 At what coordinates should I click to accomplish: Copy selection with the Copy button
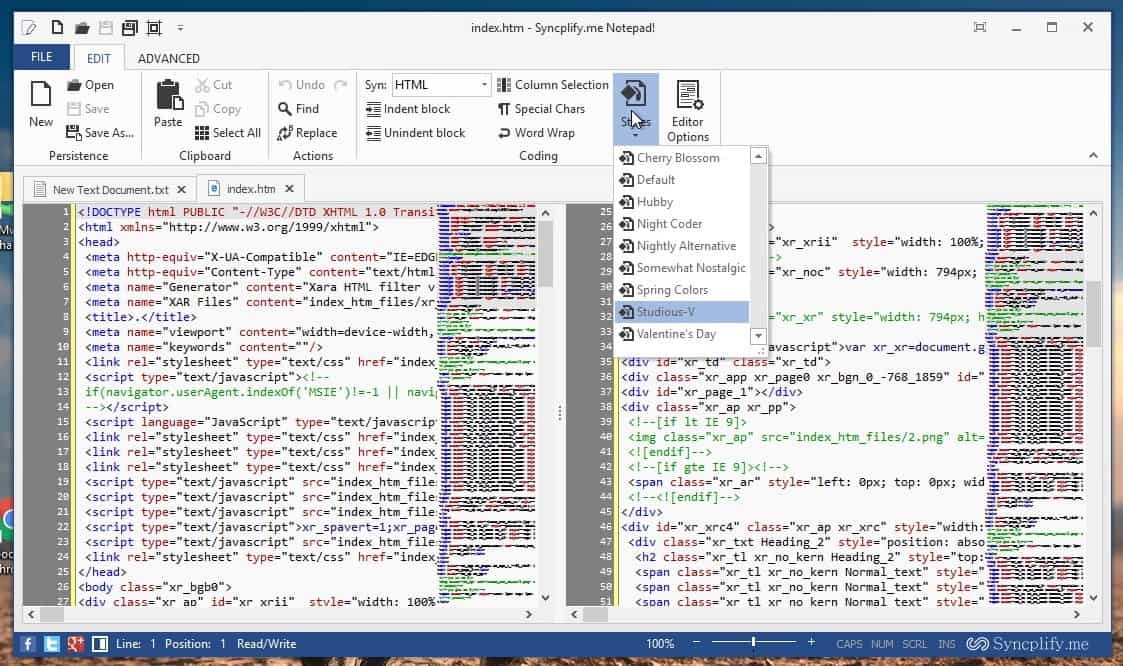218,109
